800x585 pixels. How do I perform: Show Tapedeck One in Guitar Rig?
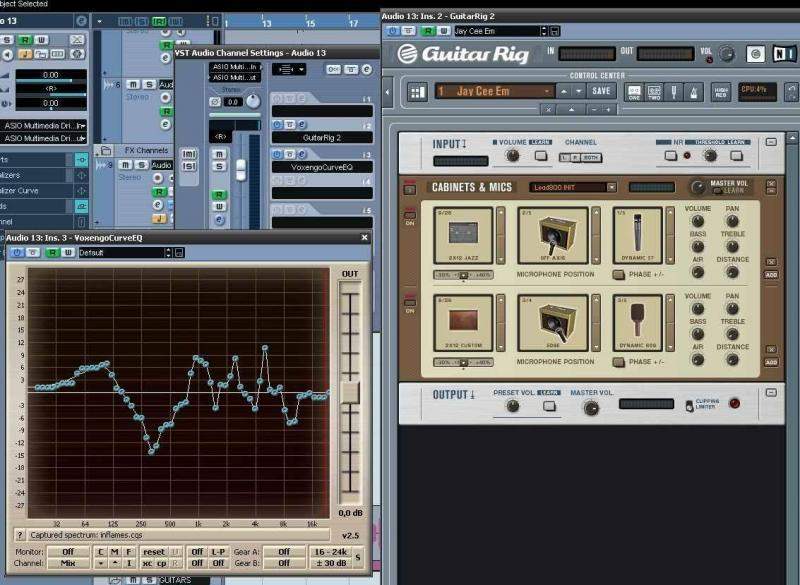pos(634,92)
